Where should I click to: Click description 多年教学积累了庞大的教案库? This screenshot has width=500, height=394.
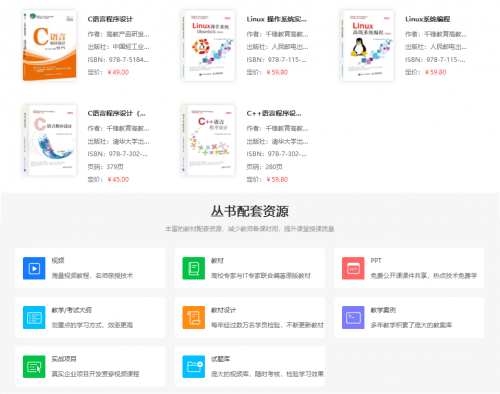pyautogui.click(x=411, y=325)
